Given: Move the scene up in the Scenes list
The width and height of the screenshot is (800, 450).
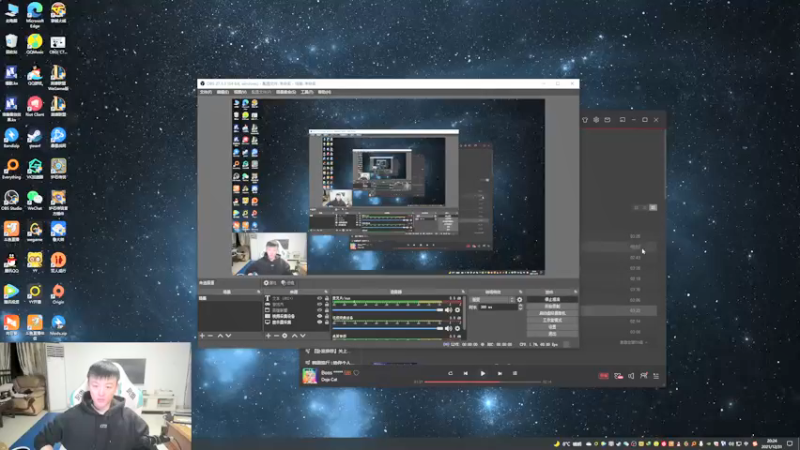Looking at the screenshot, I should click(x=220, y=336).
